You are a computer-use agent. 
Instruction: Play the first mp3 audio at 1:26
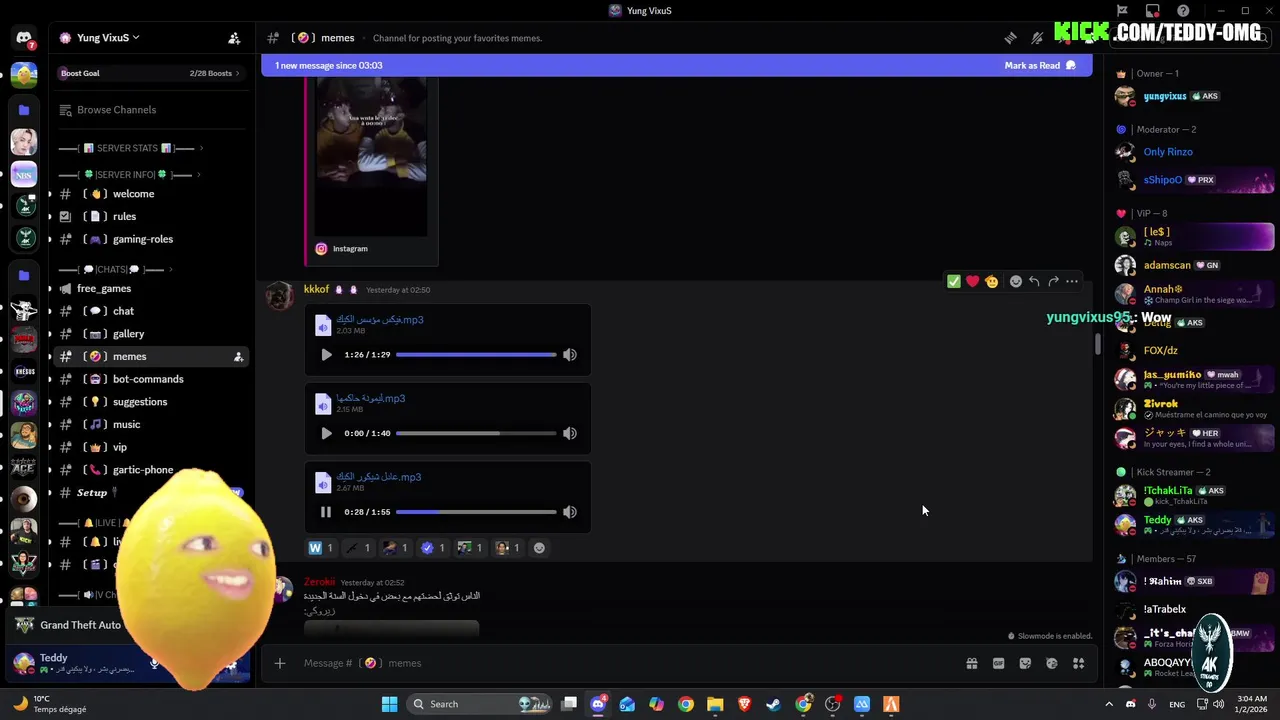pos(326,355)
